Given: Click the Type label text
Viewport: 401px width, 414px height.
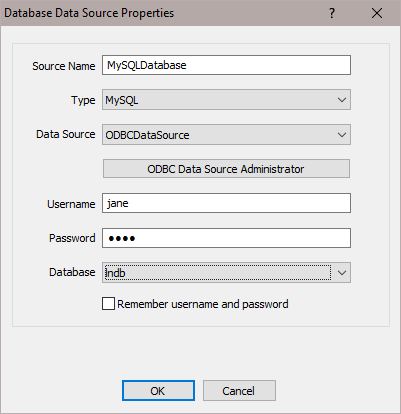Looking at the screenshot, I should pyautogui.click(x=83, y=100).
